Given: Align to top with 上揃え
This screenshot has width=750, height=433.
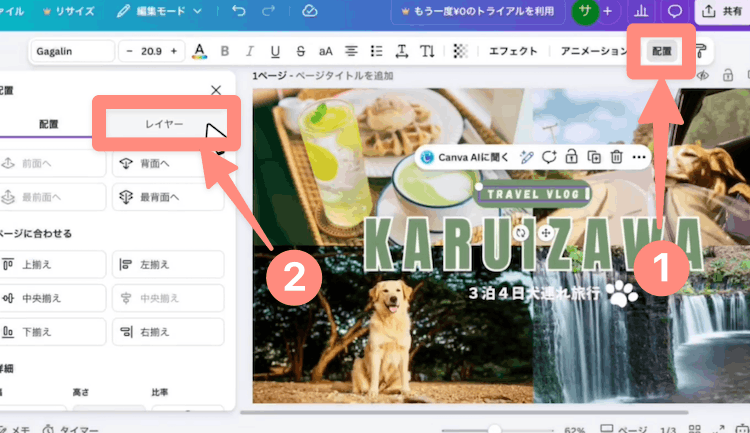Looking at the screenshot, I should [x=53, y=265].
